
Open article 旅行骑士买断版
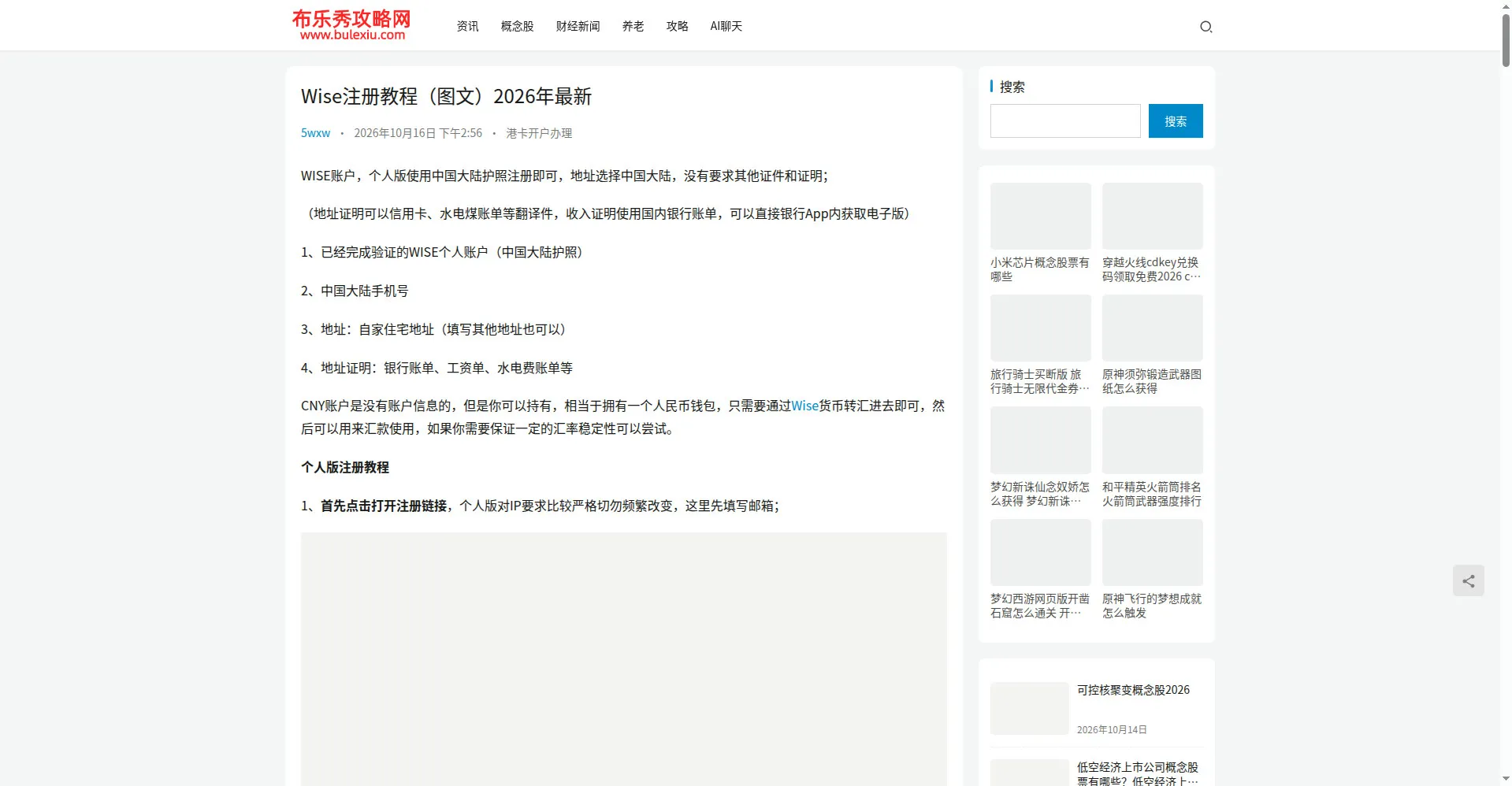coord(1039,381)
